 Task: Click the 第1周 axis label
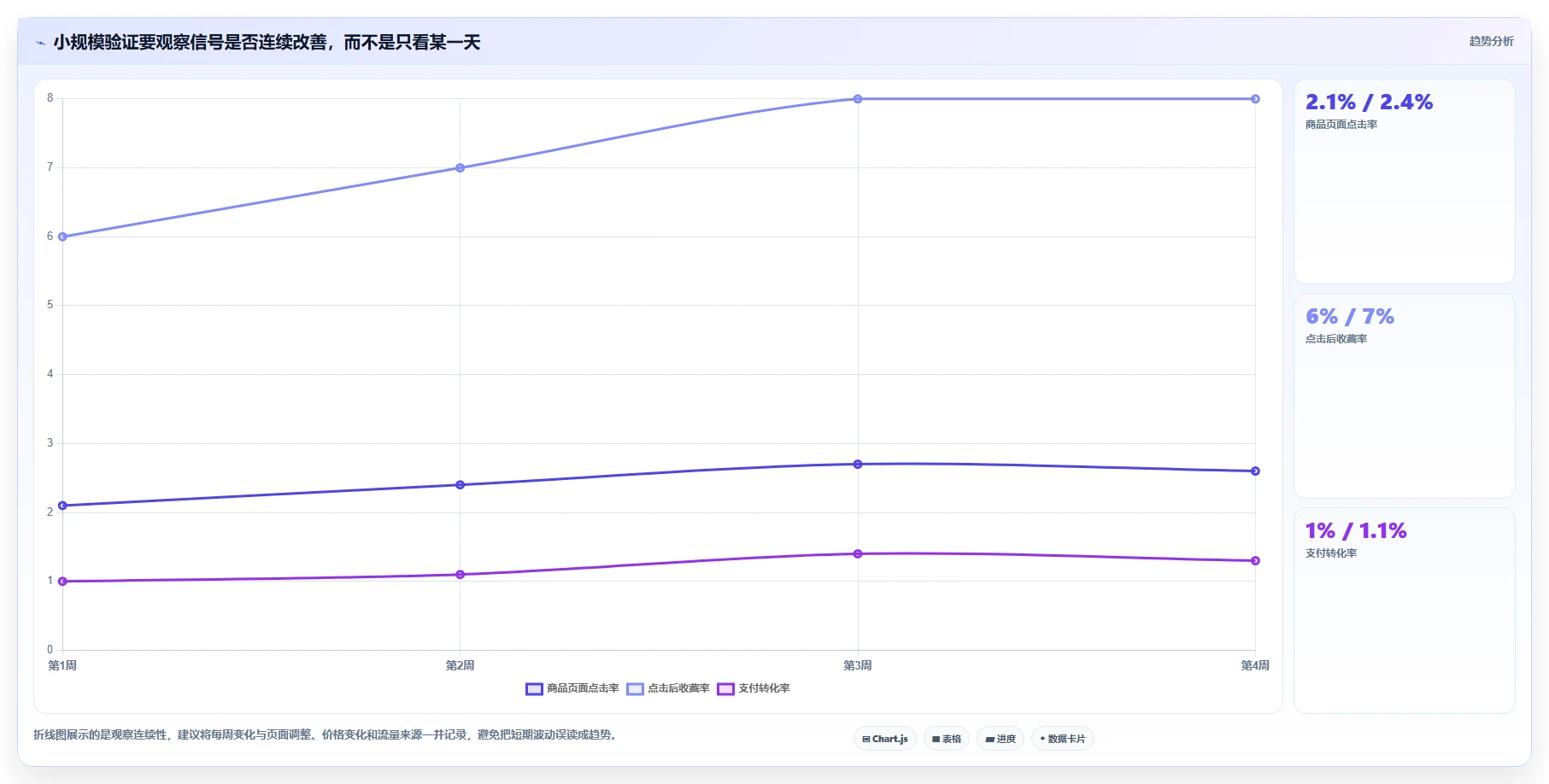click(62, 665)
